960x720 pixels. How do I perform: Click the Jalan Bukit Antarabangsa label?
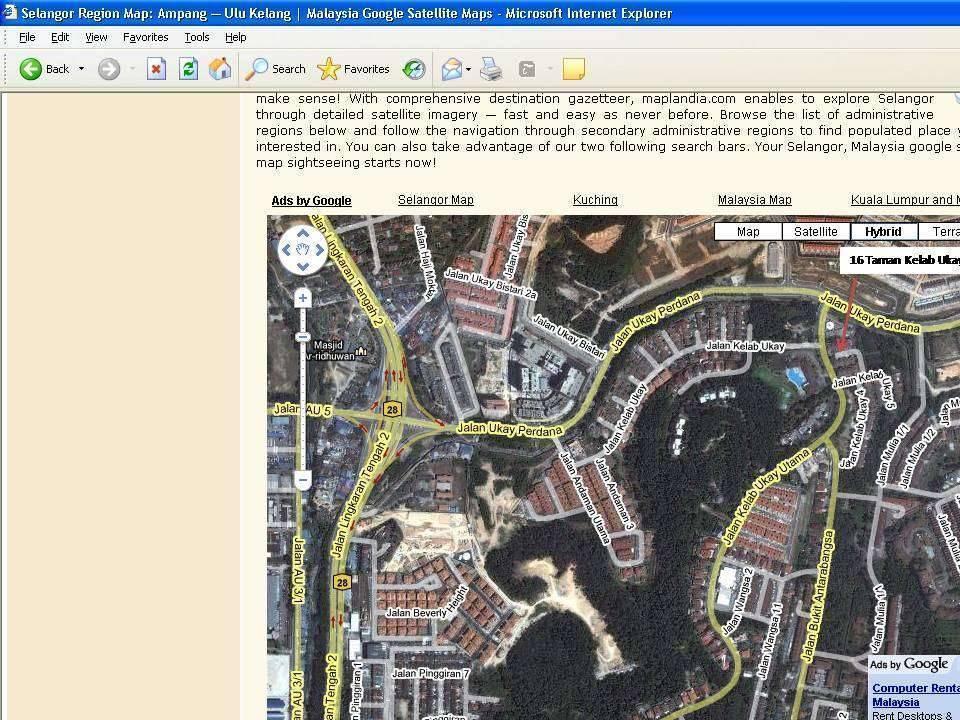click(x=818, y=596)
